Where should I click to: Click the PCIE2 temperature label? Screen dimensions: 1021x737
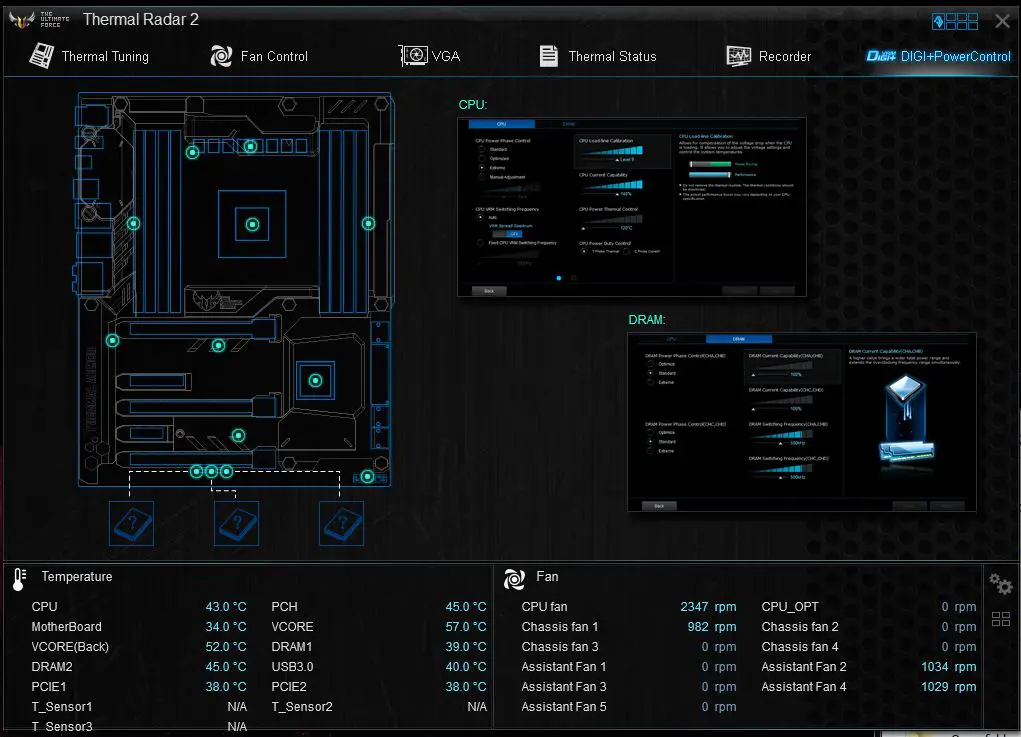point(289,687)
